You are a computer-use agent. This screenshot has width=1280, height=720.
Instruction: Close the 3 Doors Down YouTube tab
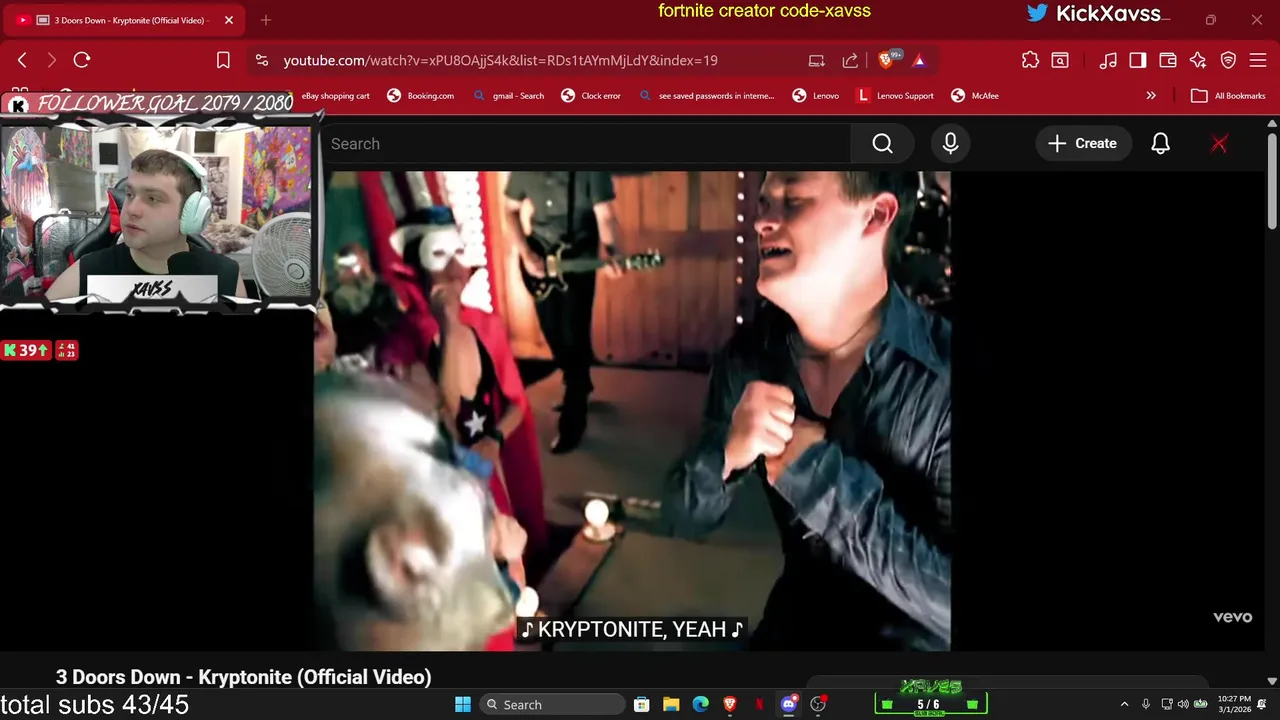[x=229, y=20]
